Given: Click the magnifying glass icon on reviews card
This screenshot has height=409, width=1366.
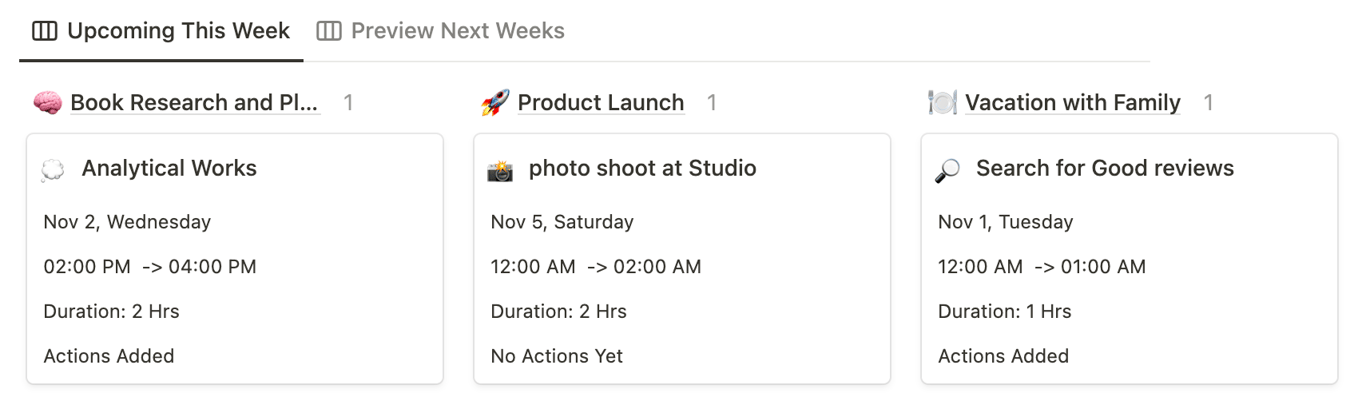Looking at the screenshot, I should tap(947, 170).
